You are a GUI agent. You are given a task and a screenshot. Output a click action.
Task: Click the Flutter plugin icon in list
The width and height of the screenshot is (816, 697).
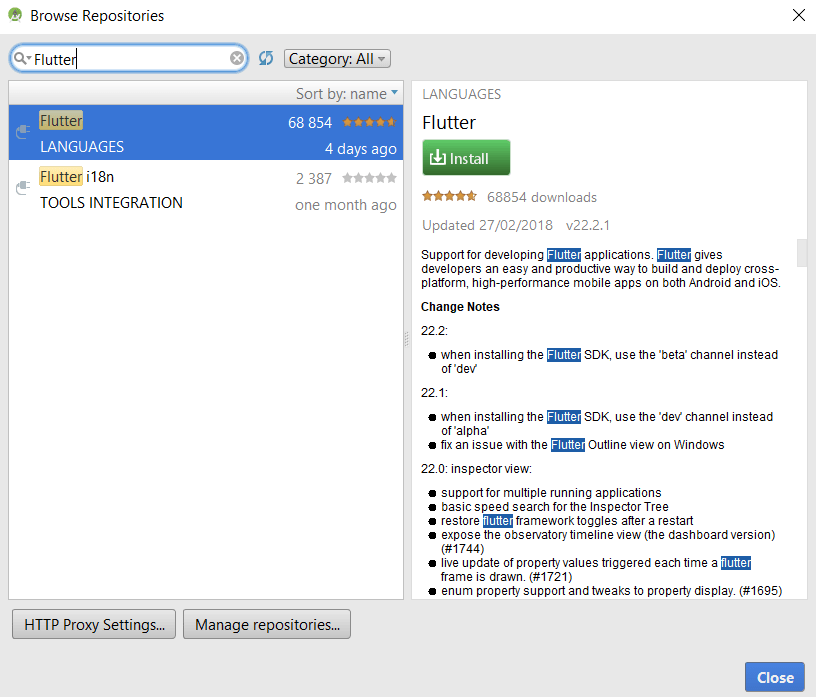point(23,133)
